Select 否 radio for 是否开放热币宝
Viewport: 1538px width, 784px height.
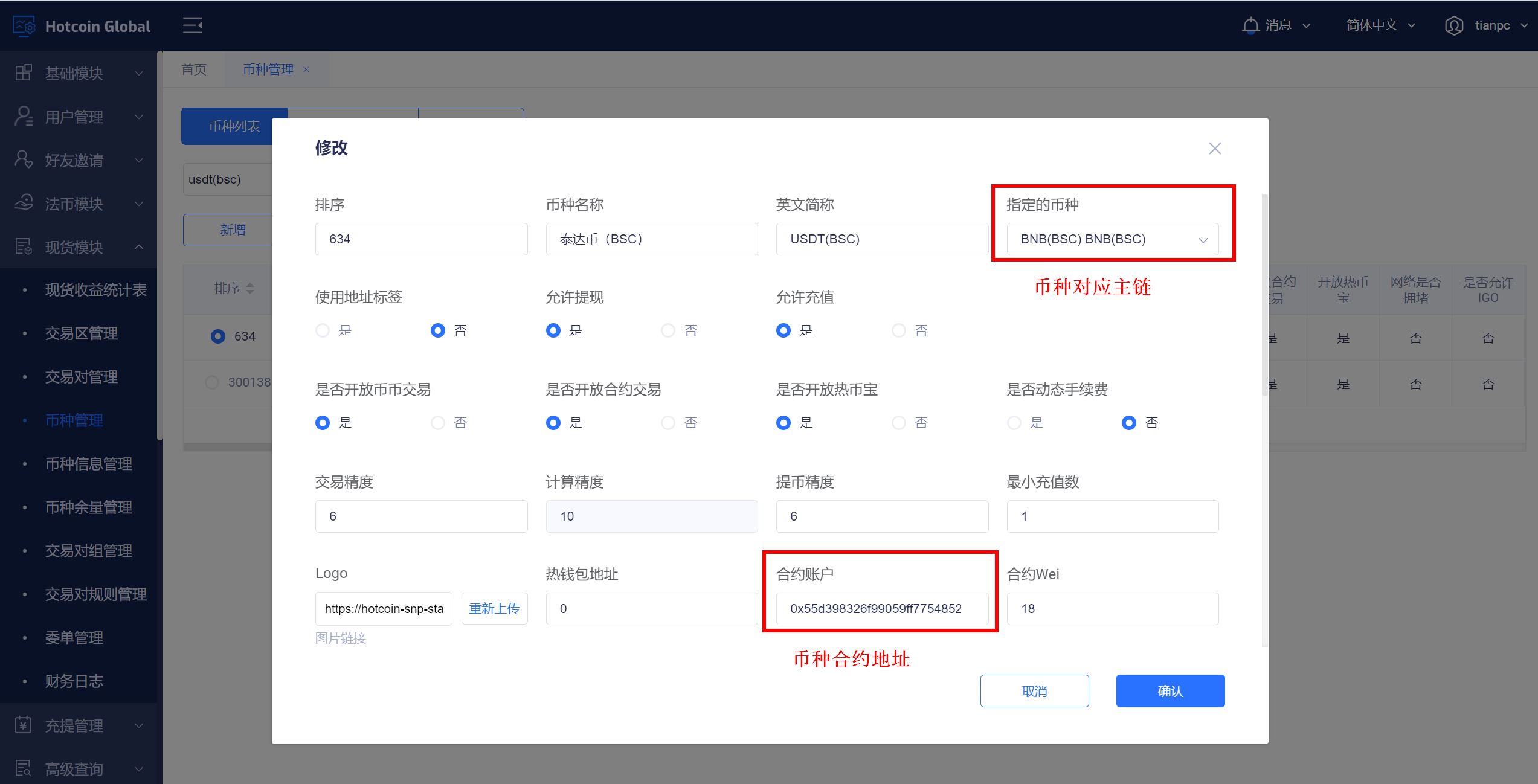pos(899,422)
